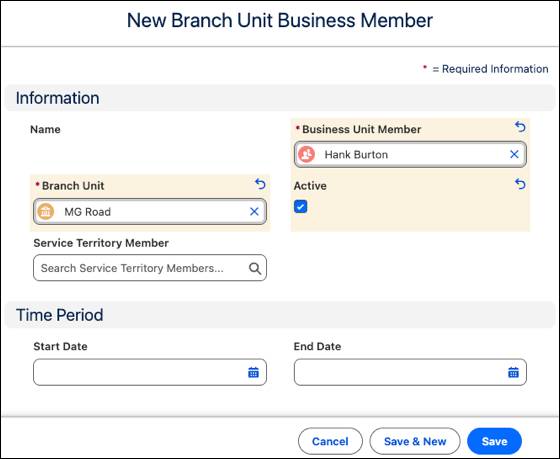Open the Start Date calendar picker
Image resolution: width=560 pixels, height=459 pixels.
click(x=253, y=373)
